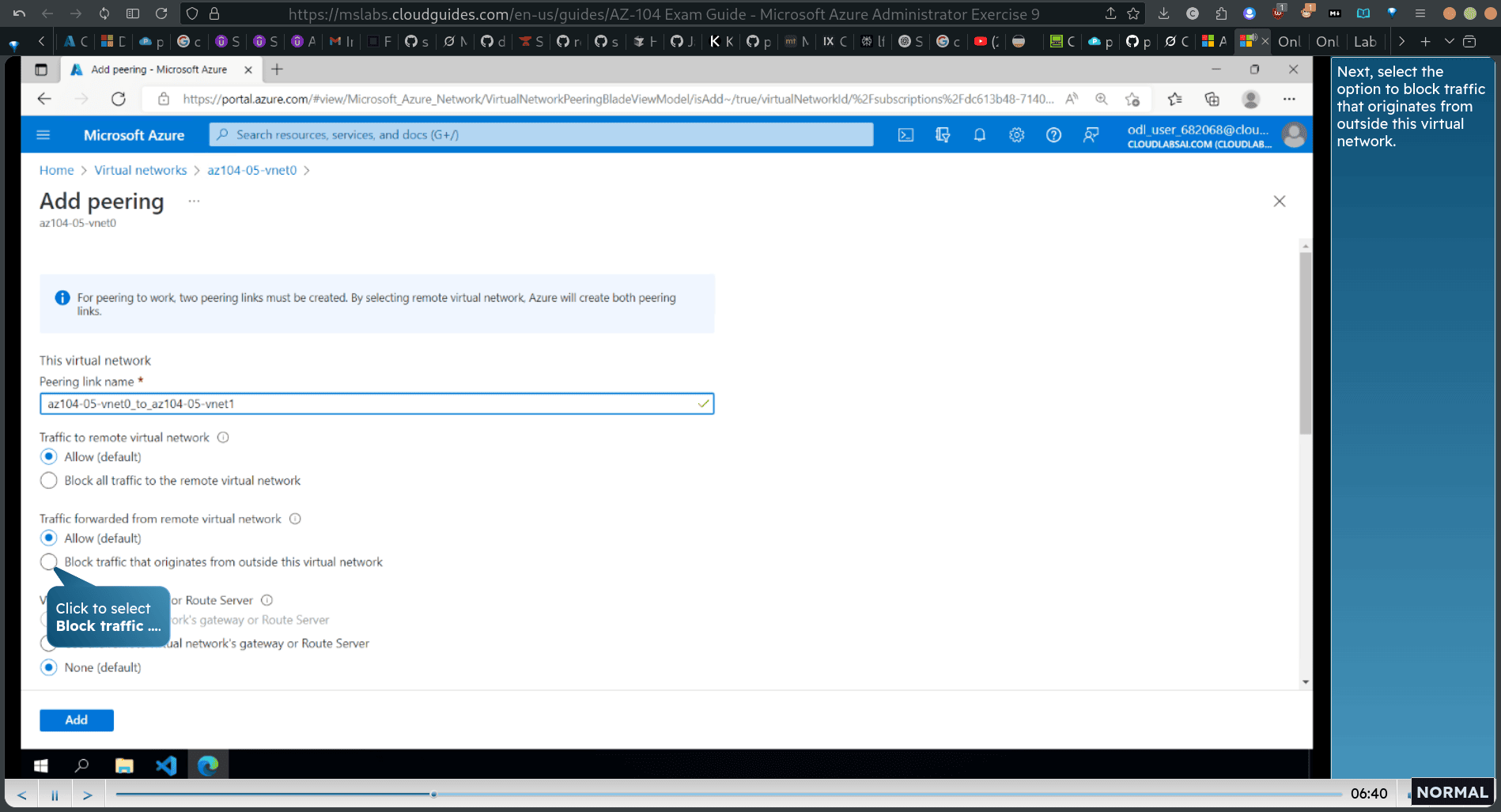Refresh the inner Edge browser page

point(119,99)
